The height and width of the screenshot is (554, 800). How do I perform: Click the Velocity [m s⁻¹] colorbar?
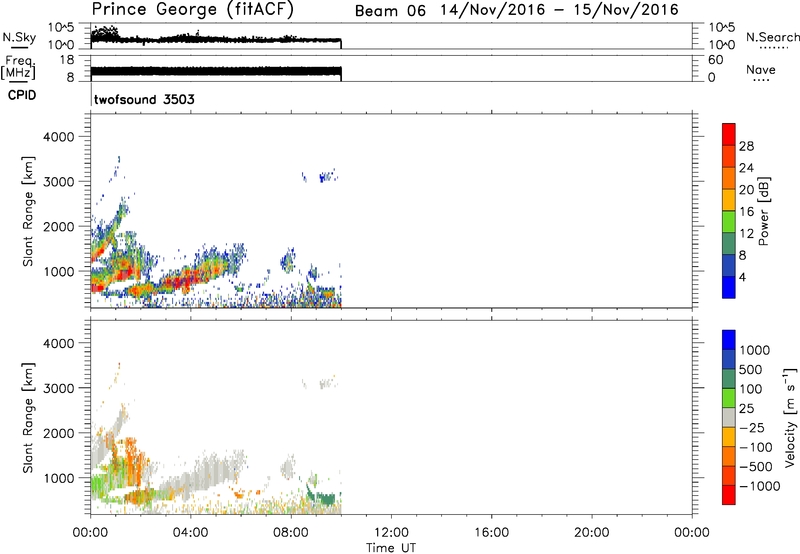click(729, 417)
